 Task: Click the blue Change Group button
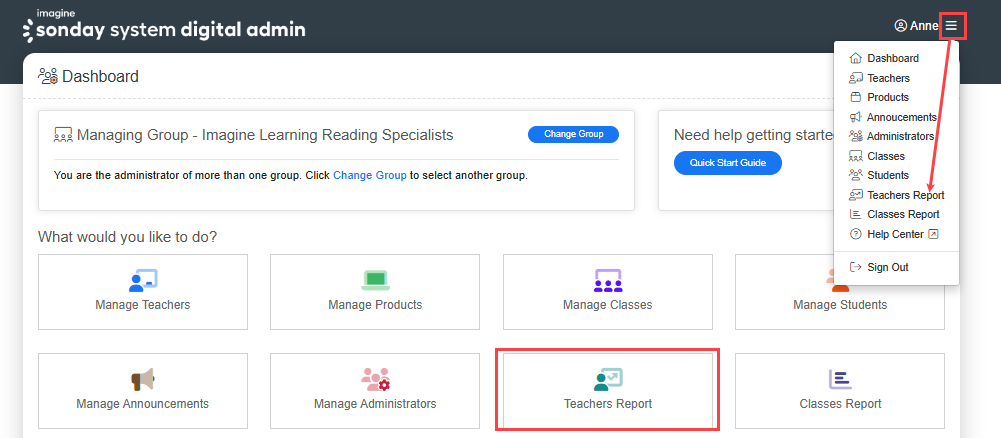tap(573, 134)
